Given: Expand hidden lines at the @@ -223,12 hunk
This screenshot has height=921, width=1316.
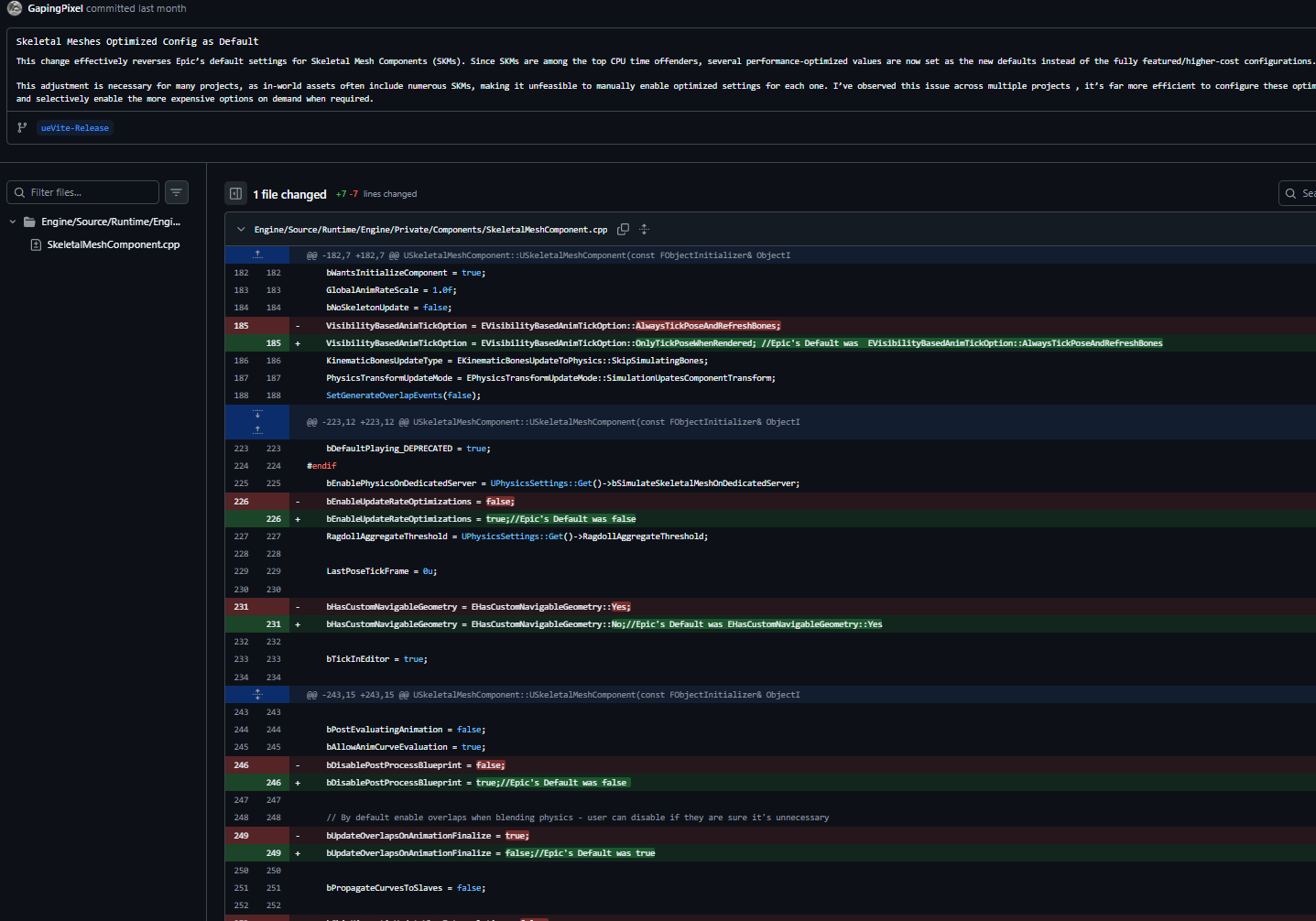Looking at the screenshot, I should (257, 422).
